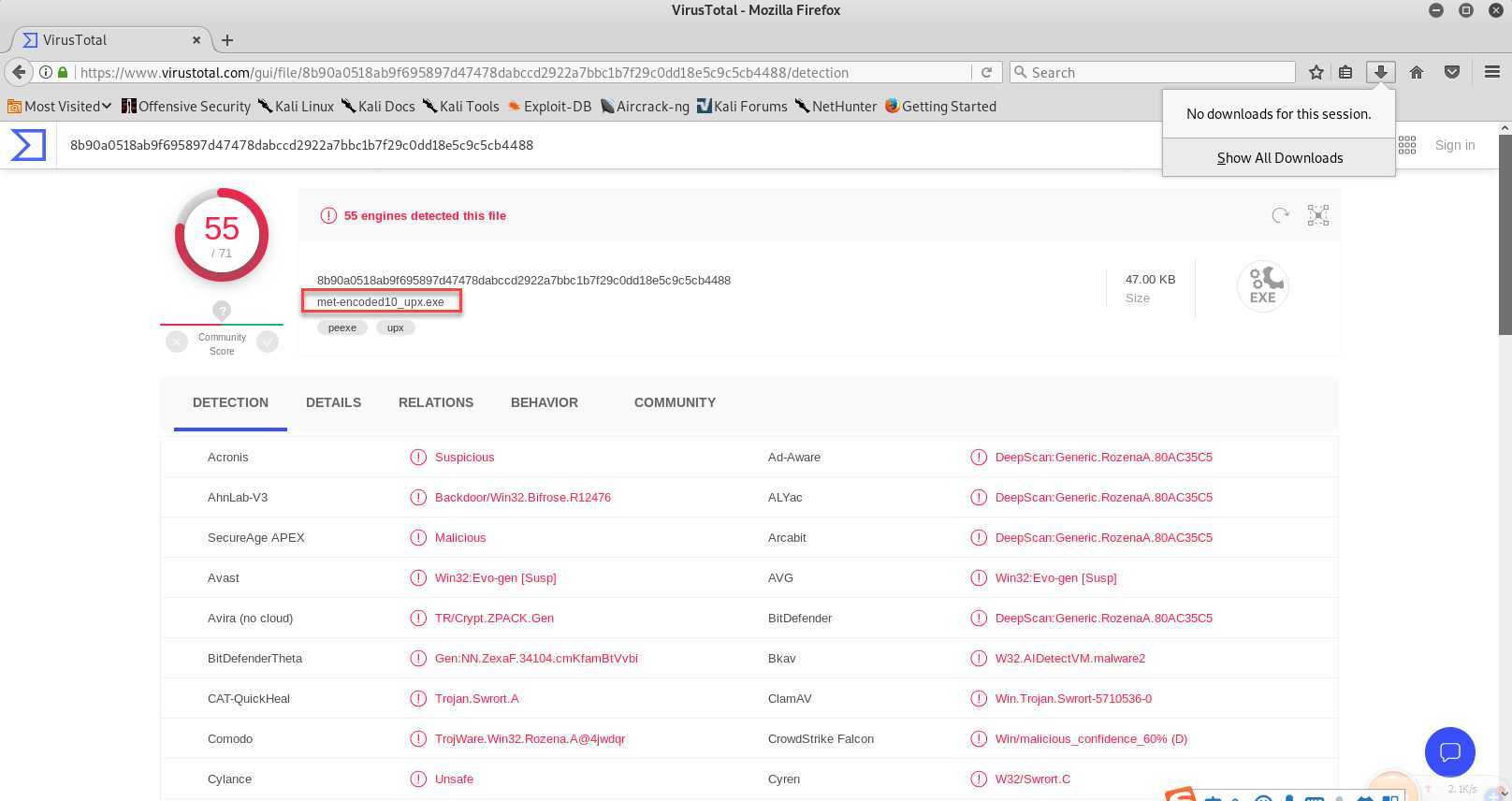Click the Sign in link

(1455, 145)
